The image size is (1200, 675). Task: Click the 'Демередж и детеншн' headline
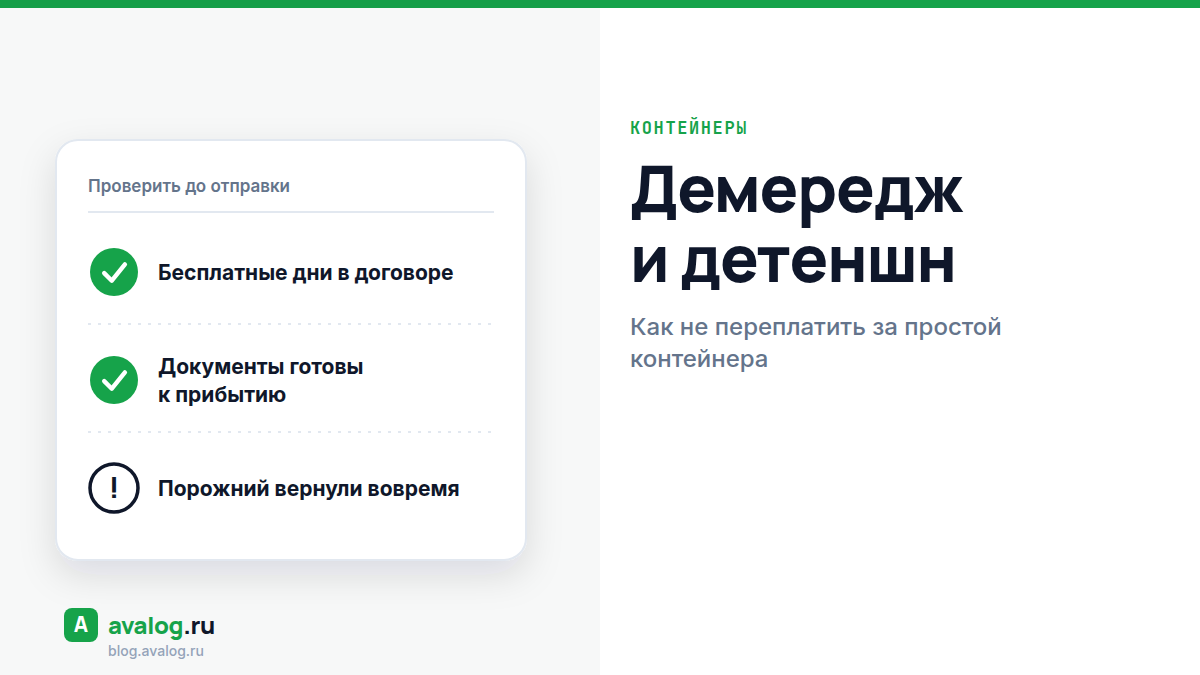tap(796, 226)
